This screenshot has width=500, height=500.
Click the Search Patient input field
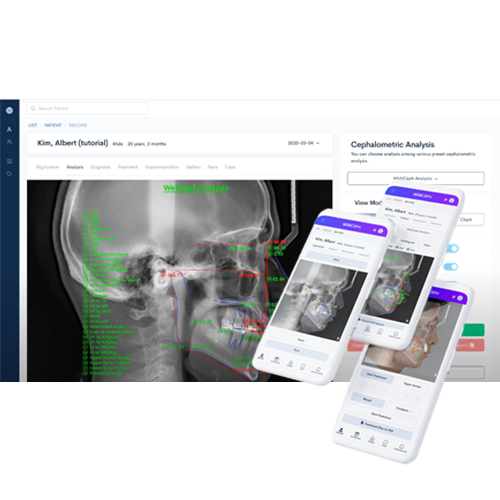pos(87,108)
